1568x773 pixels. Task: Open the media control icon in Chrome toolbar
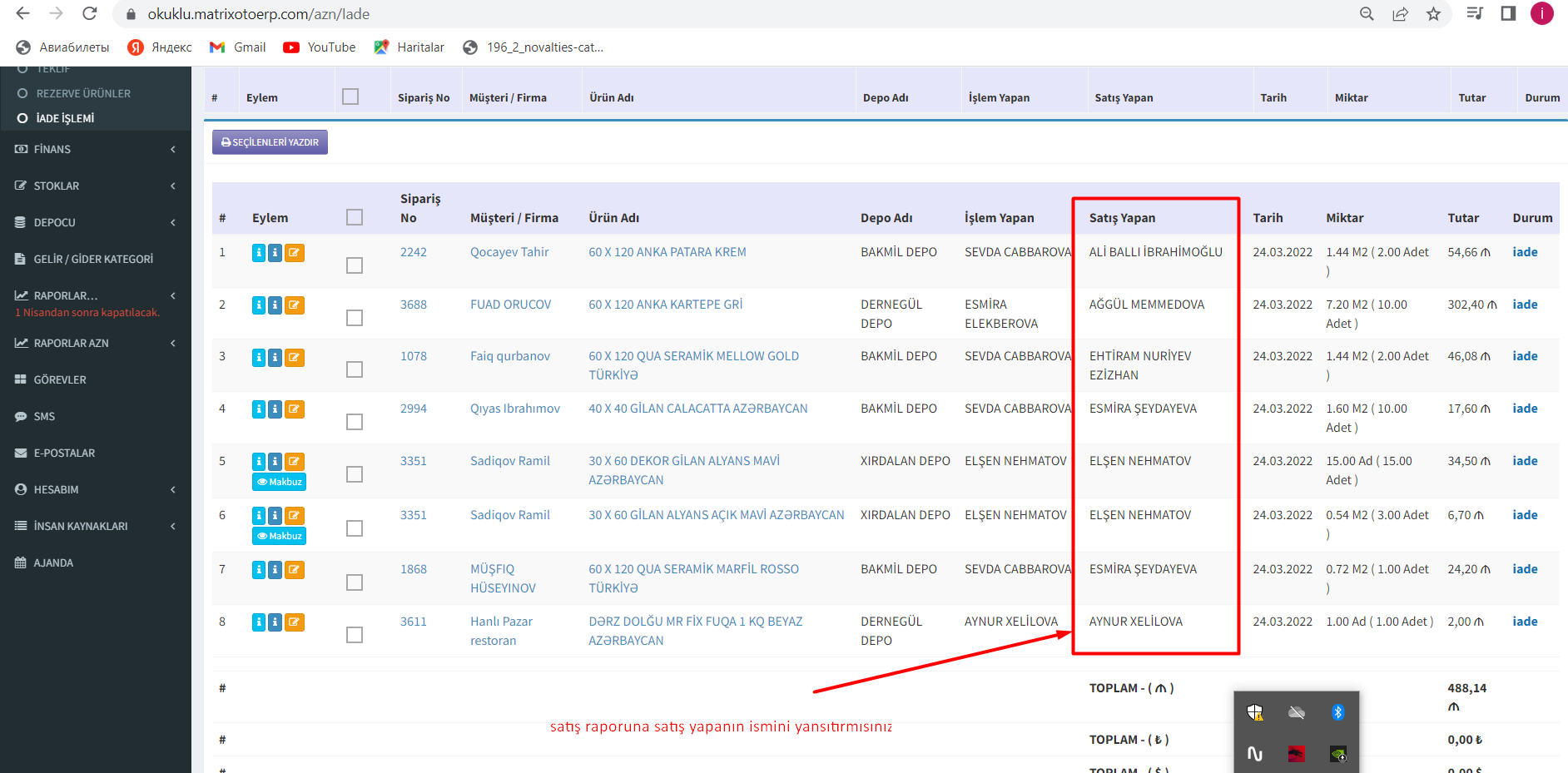(1475, 14)
